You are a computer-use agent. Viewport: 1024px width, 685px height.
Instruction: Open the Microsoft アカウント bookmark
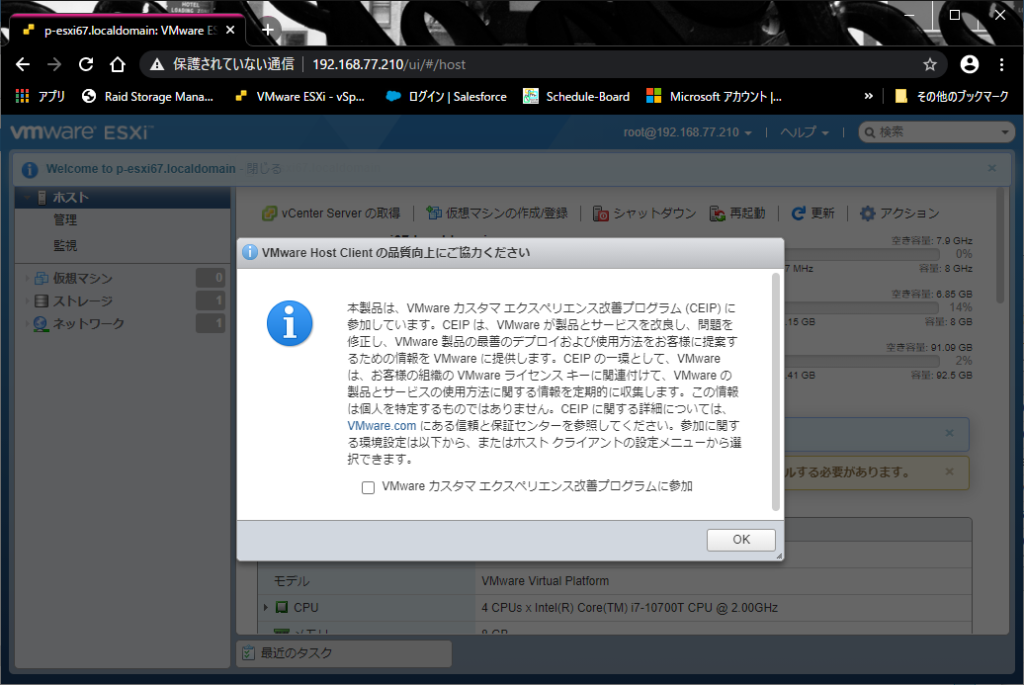tap(714, 97)
